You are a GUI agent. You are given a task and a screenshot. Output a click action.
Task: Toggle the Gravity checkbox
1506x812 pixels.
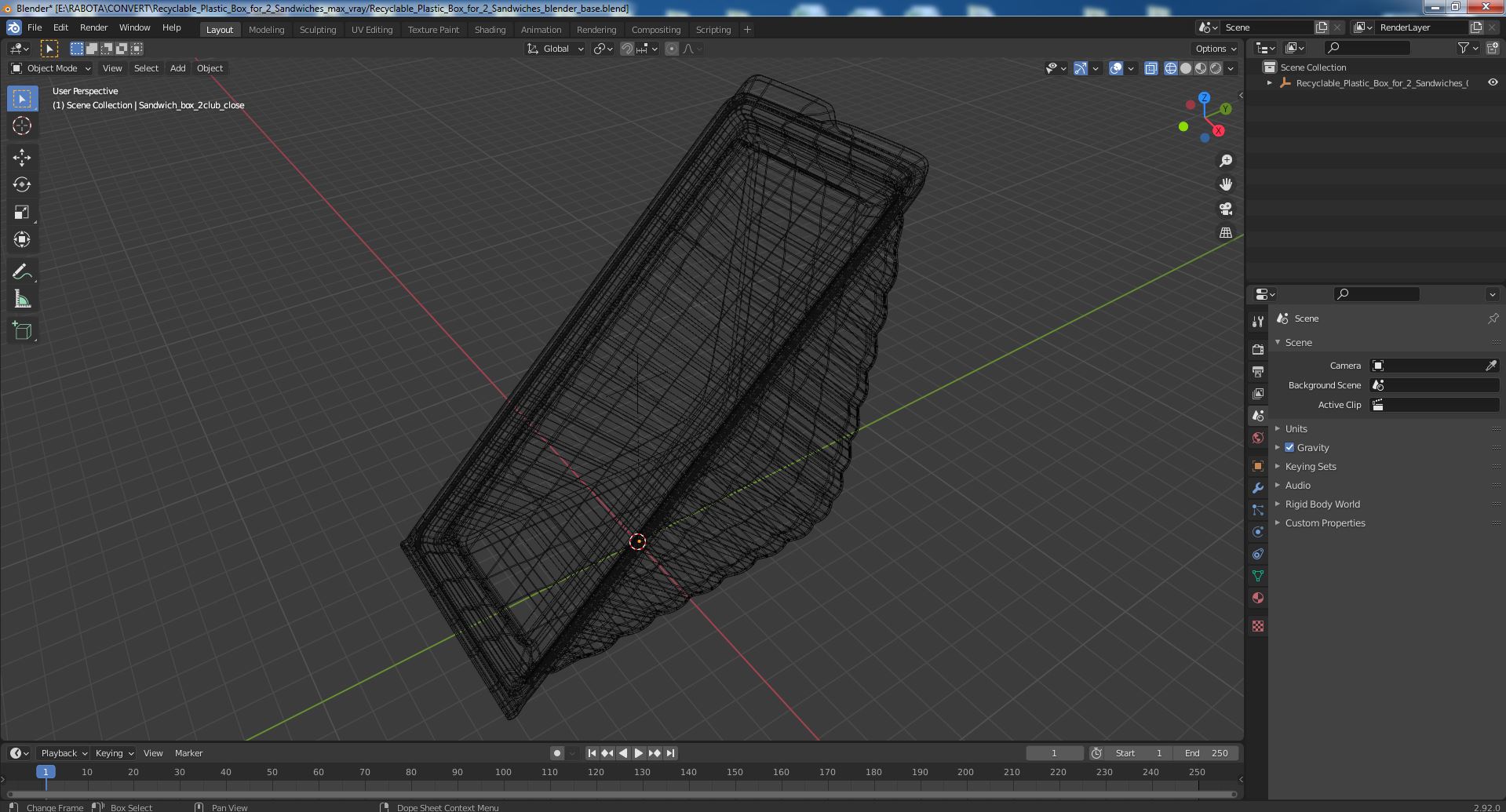coord(1289,447)
